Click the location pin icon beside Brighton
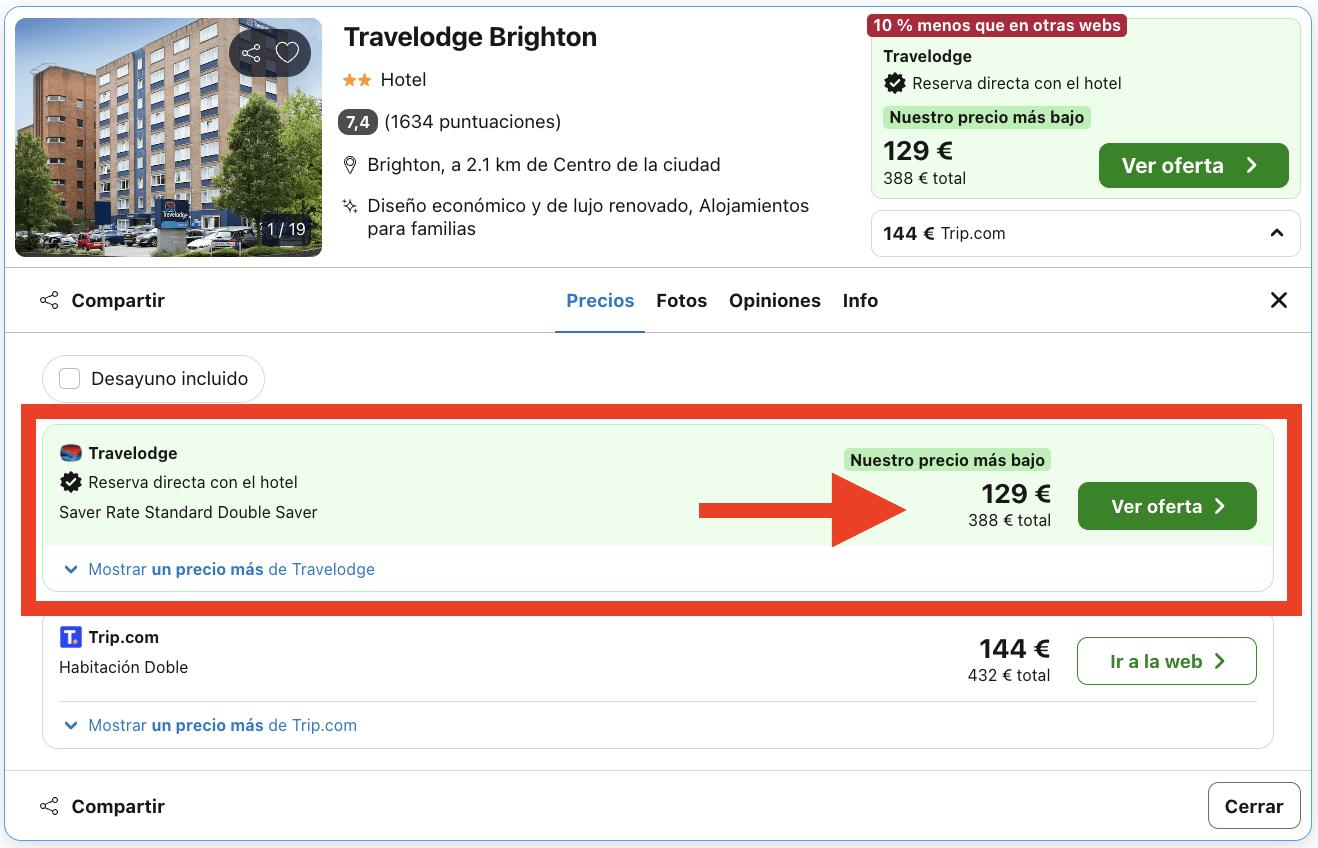 click(350, 165)
